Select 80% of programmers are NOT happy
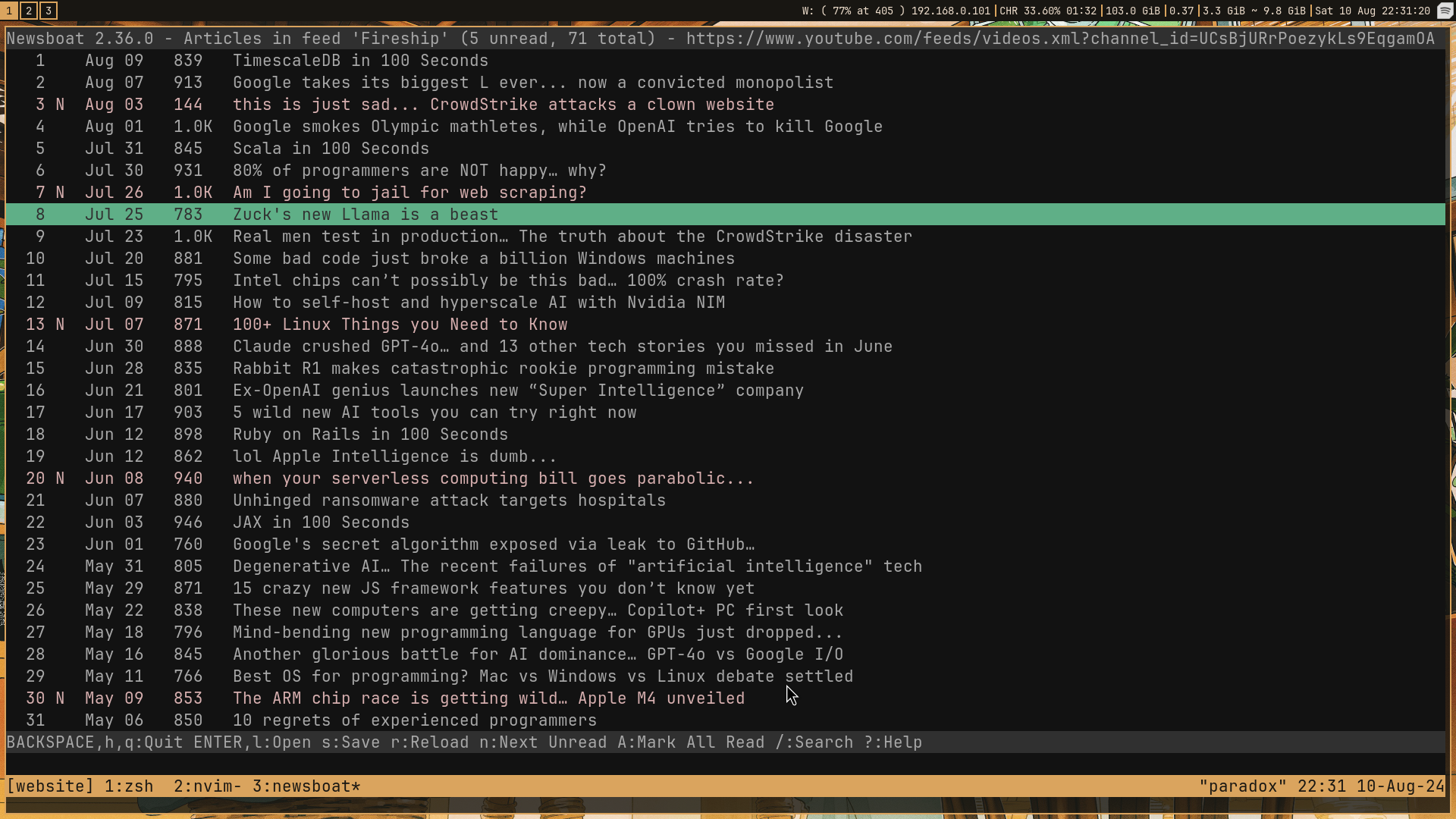 point(725,171)
